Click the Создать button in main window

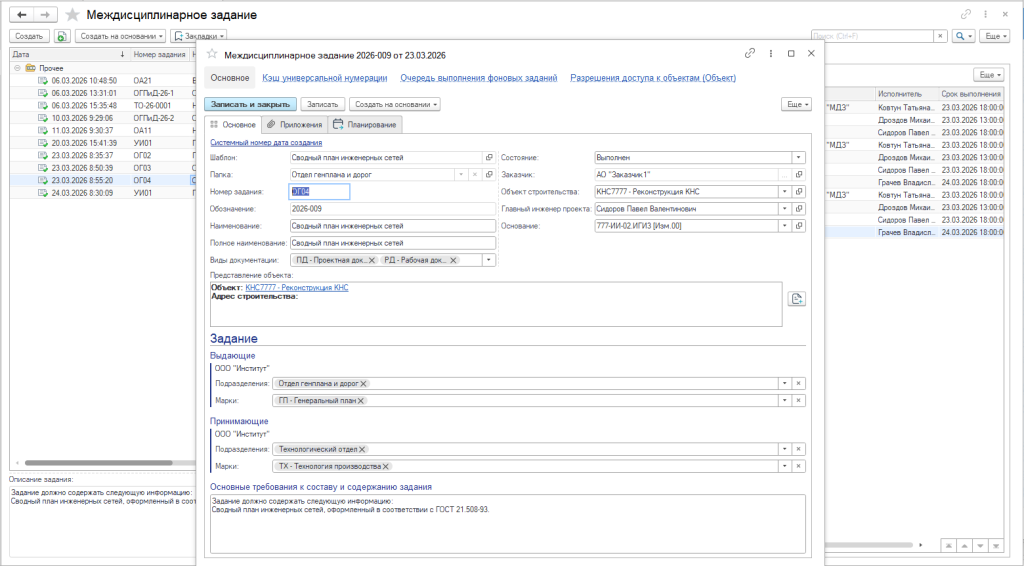(29, 36)
